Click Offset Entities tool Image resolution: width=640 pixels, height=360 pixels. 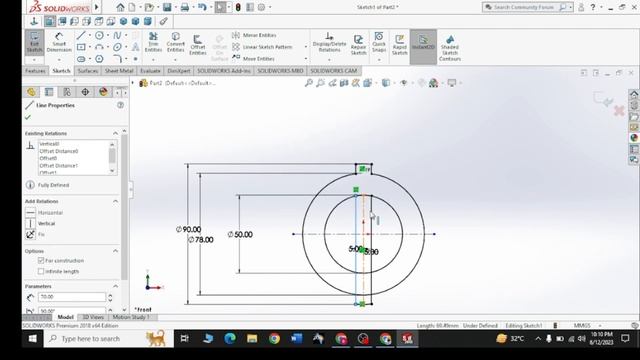[198, 45]
